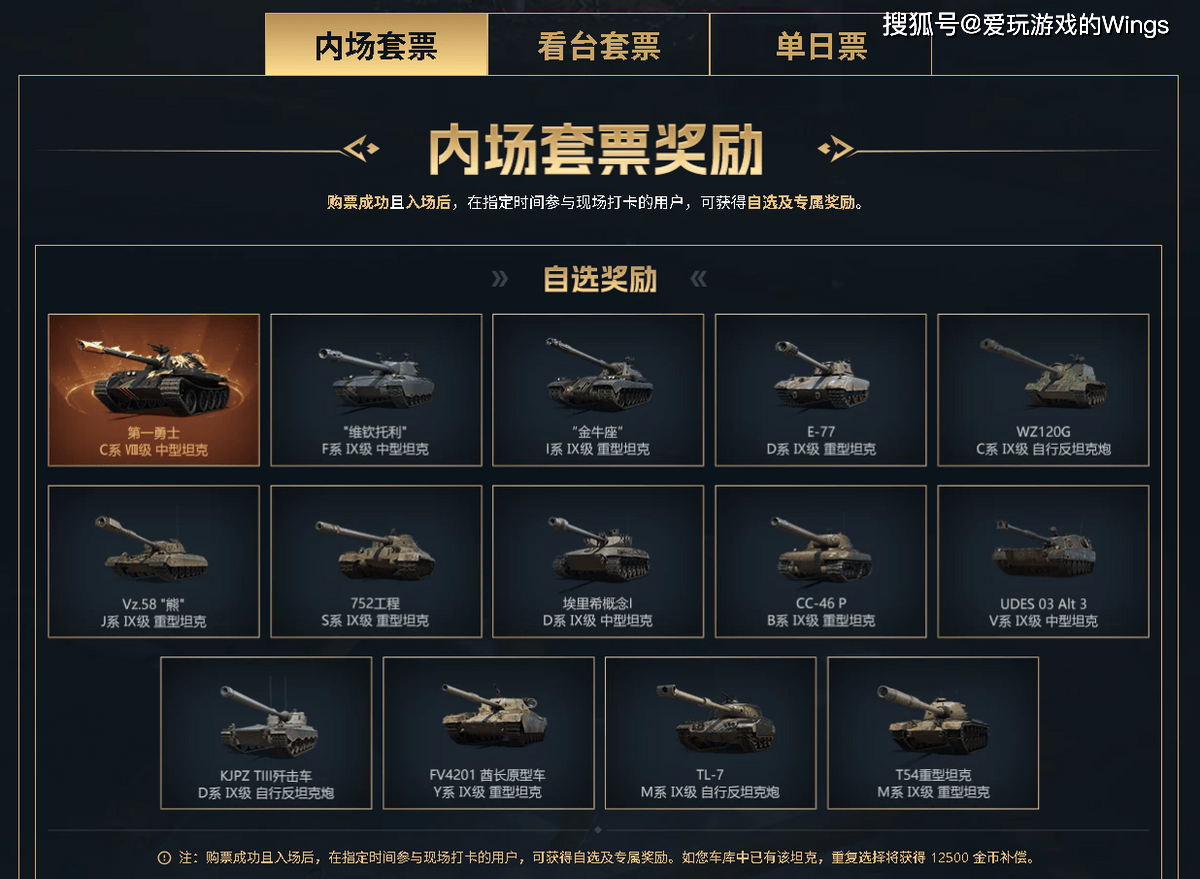
Task: Switch to the 看台套票 tab
Action: tap(599, 45)
